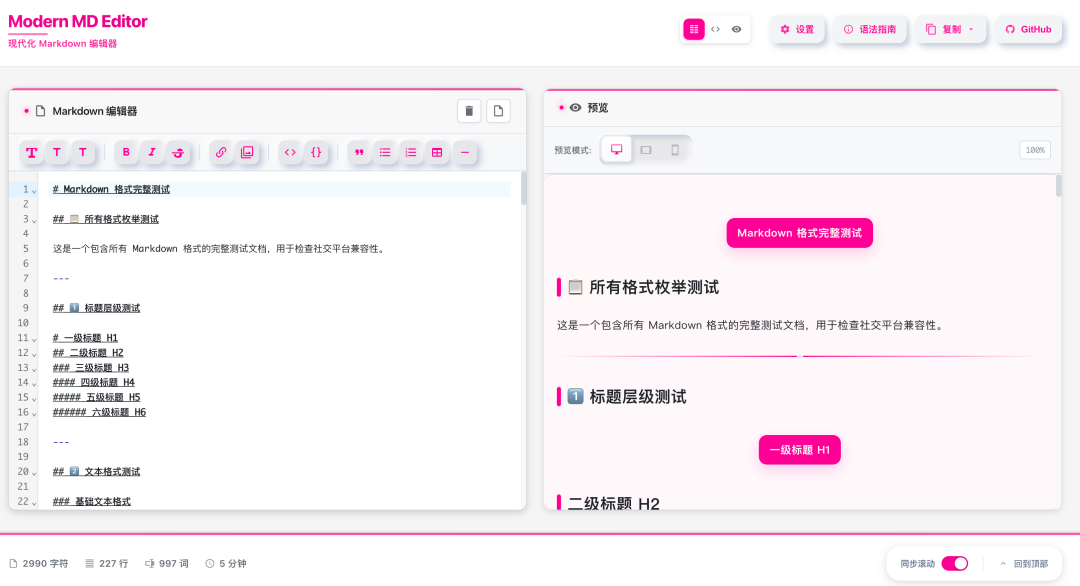This screenshot has width=1080, height=586.
Task: Click the ordered list toolbar icon
Action: coord(410,151)
